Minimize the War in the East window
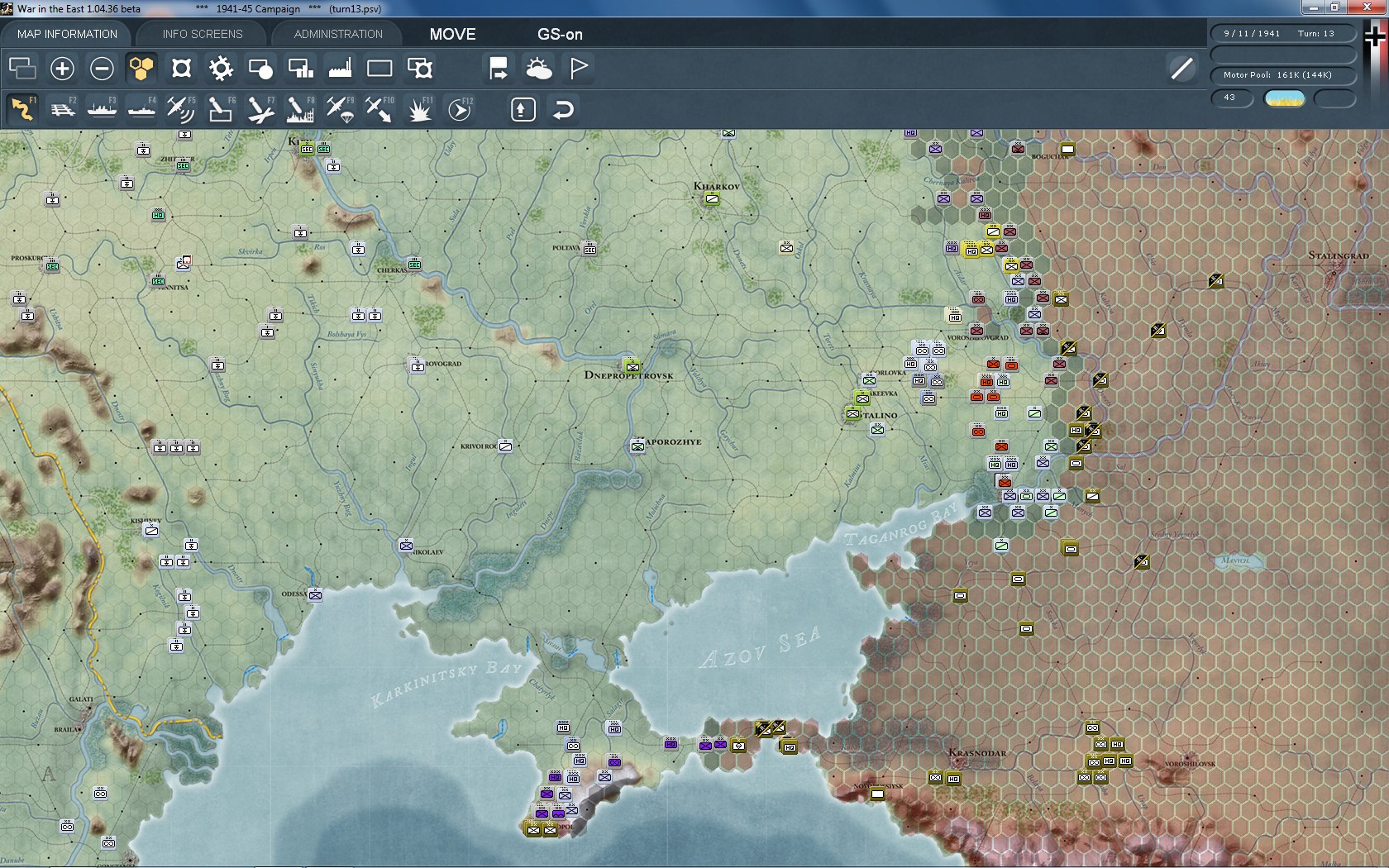Image resolution: width=1389 pixels, height=868 pixels. (x=1311, y=7)
